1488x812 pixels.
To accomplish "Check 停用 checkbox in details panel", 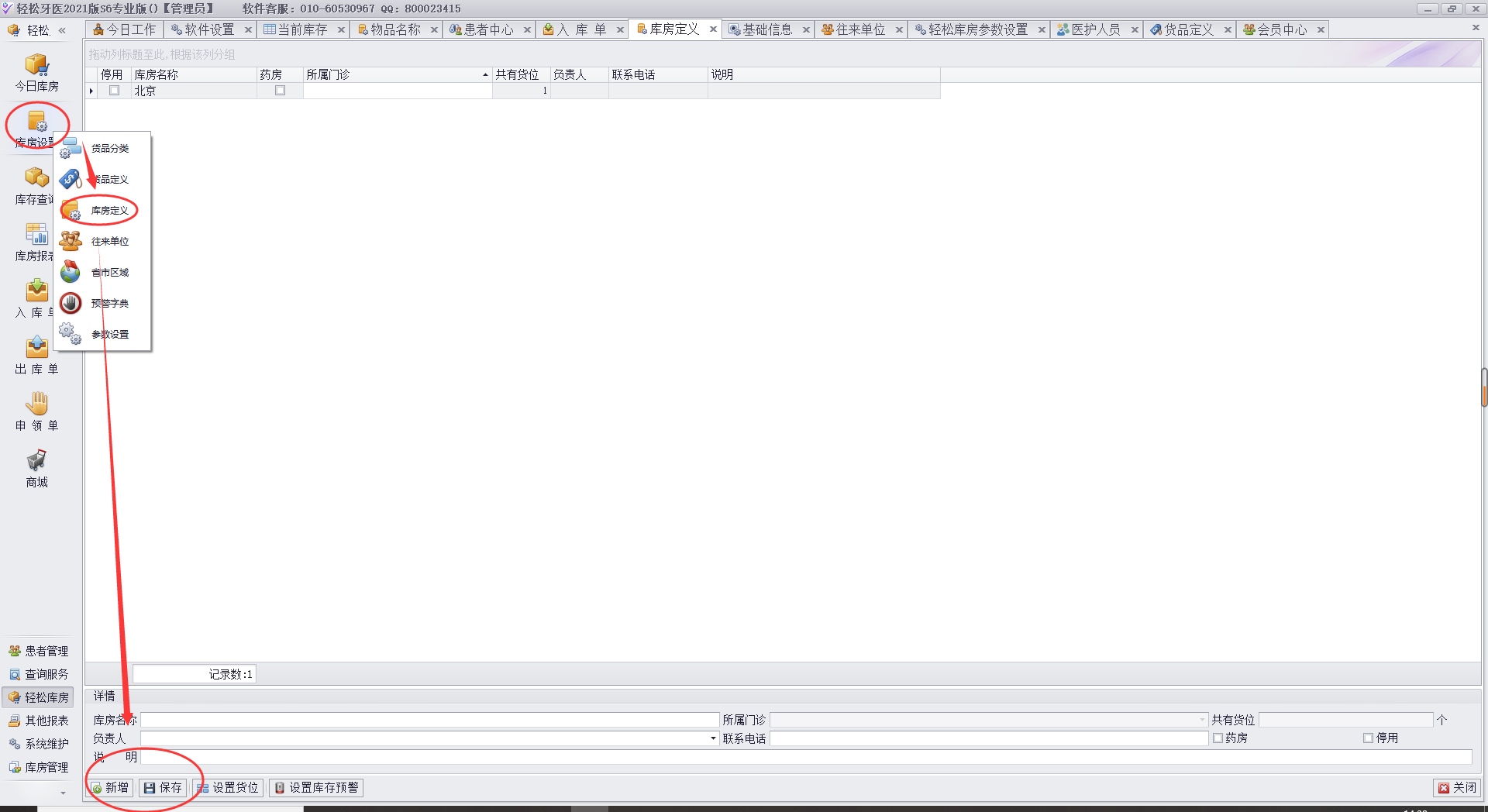I will (1368, 738).
